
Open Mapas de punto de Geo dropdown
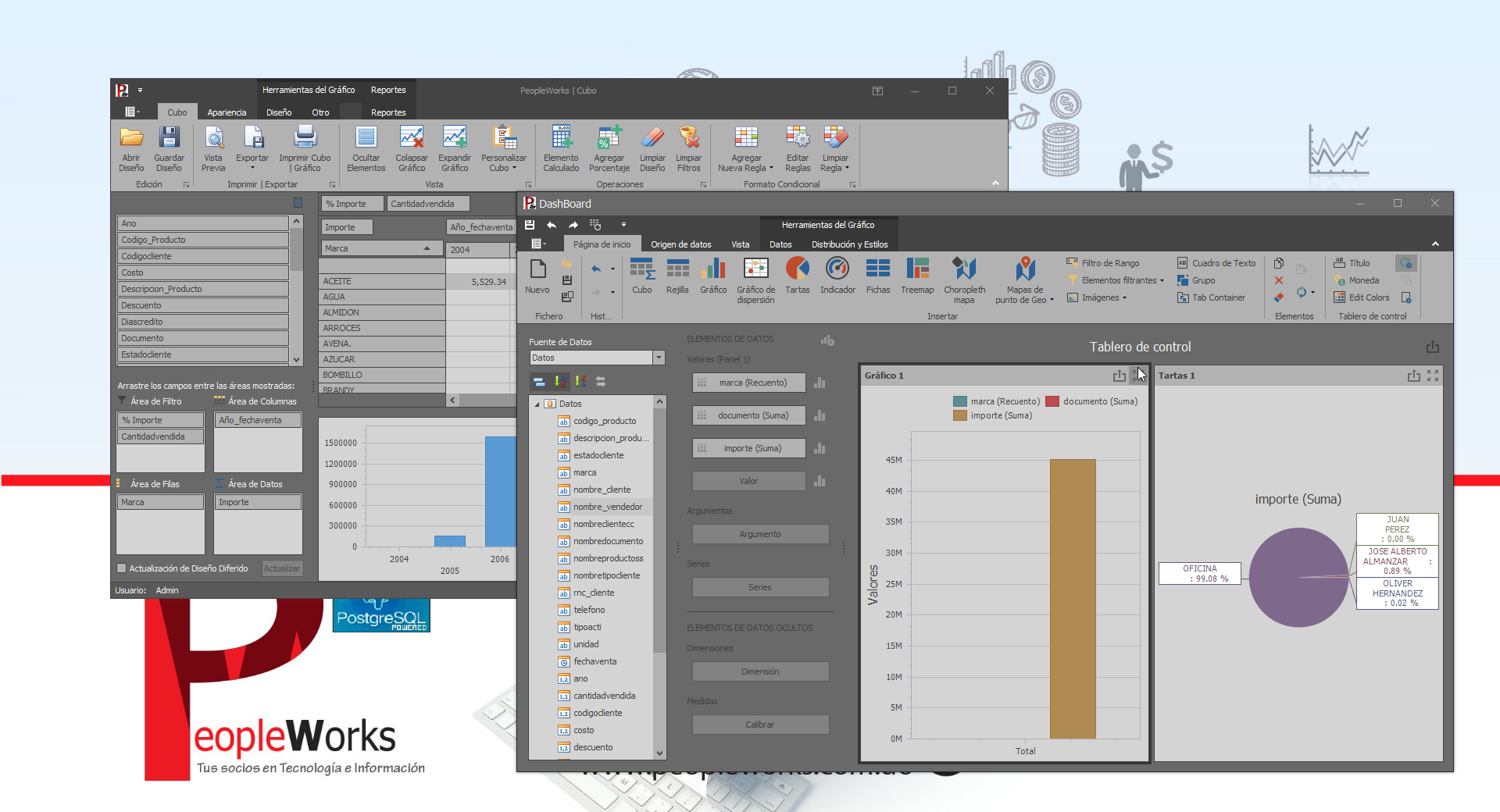(x=1025, y=281)
